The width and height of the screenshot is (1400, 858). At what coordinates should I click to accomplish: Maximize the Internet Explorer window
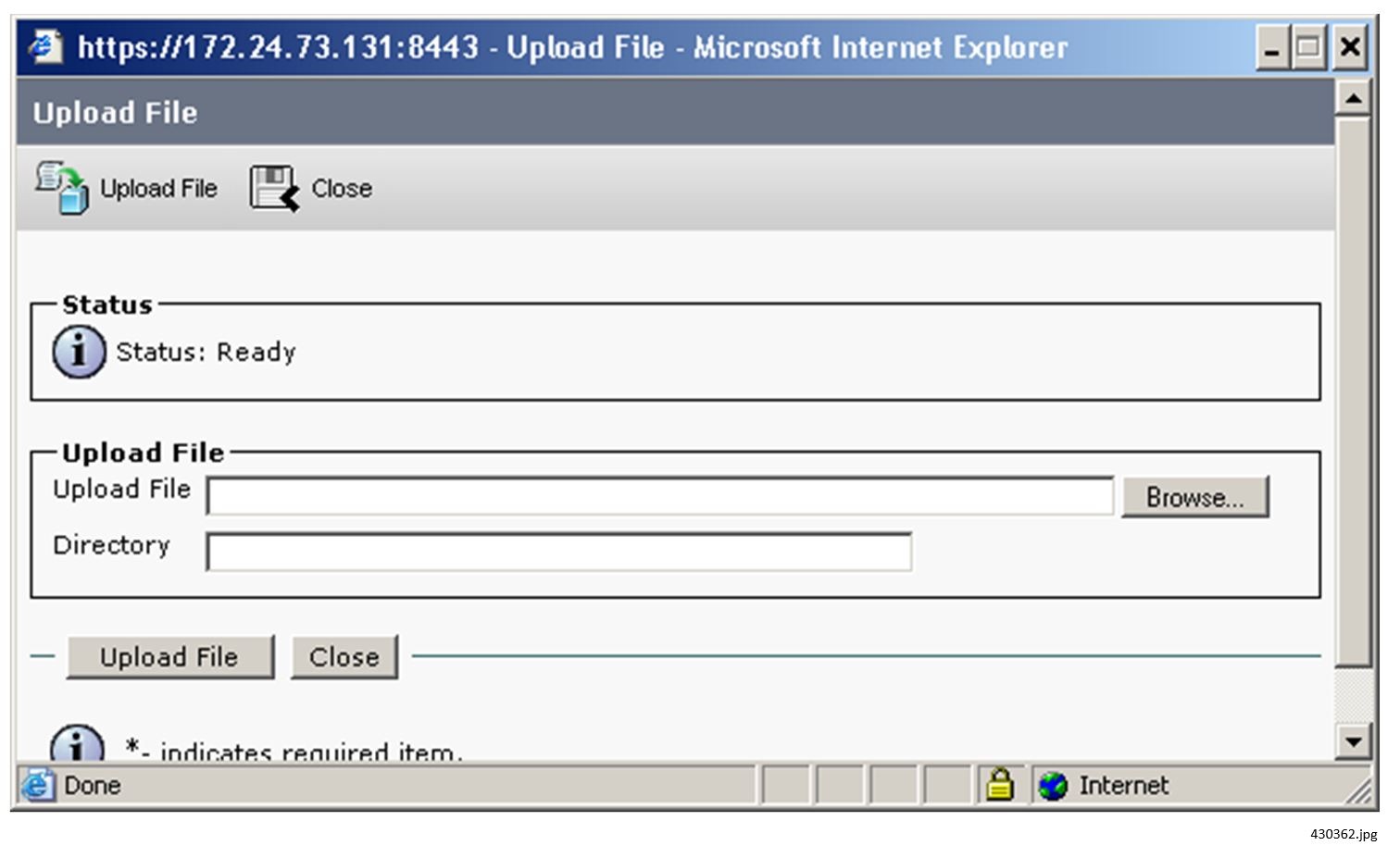click(x=1309, y=47)
